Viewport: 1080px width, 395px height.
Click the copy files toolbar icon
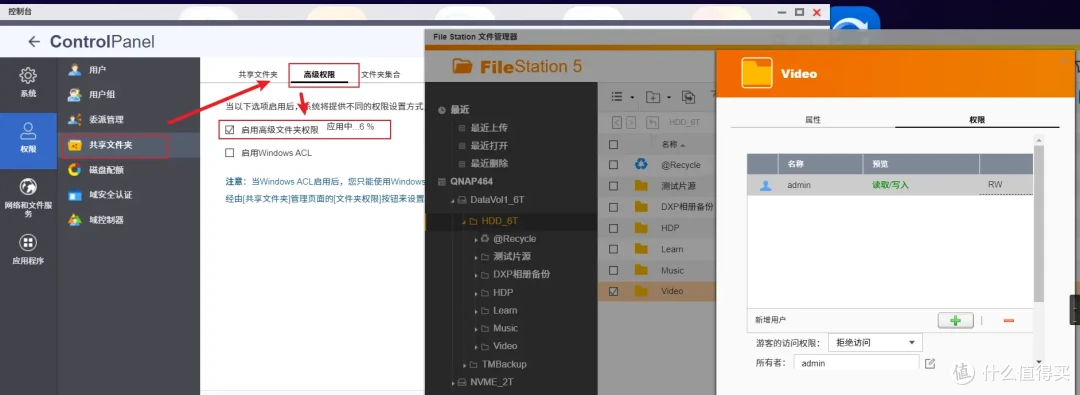[687, 97]
